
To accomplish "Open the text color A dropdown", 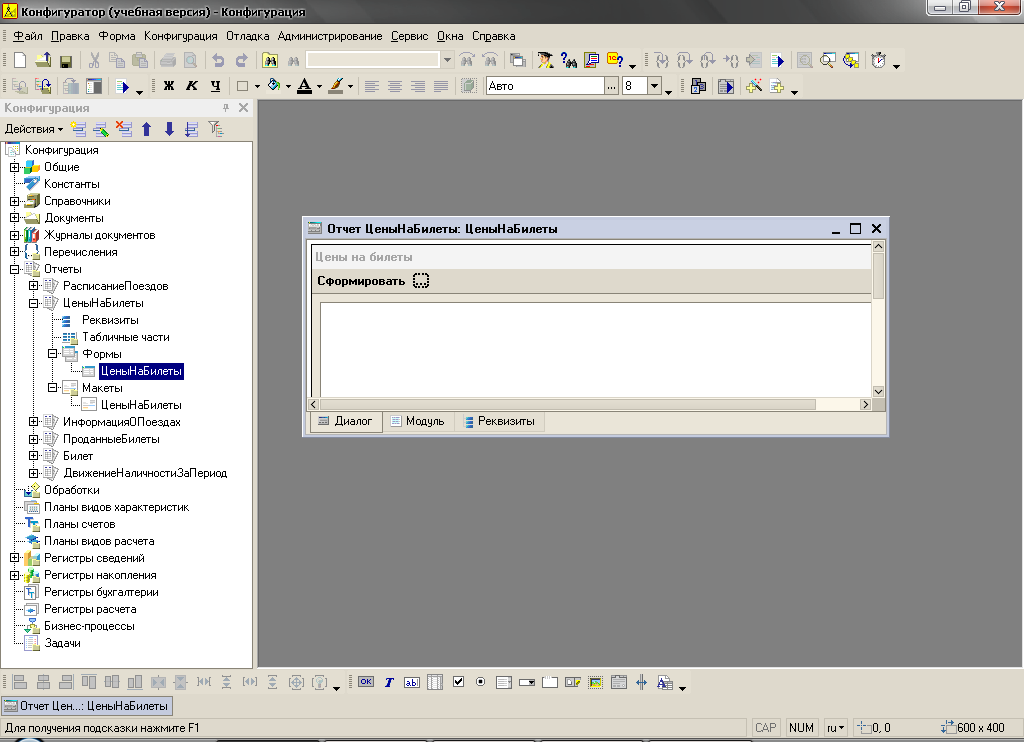I will [x=319, y=87].
